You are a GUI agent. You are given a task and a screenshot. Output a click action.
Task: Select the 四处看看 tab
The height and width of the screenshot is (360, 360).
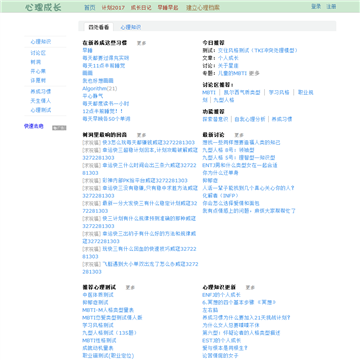(99, 27)
